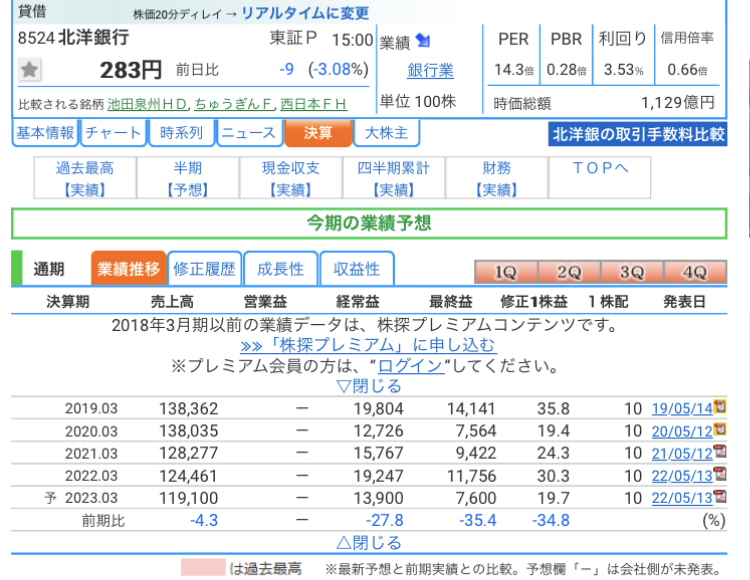Click the ログイン link
750x580 pixels.
coord(410,366)
